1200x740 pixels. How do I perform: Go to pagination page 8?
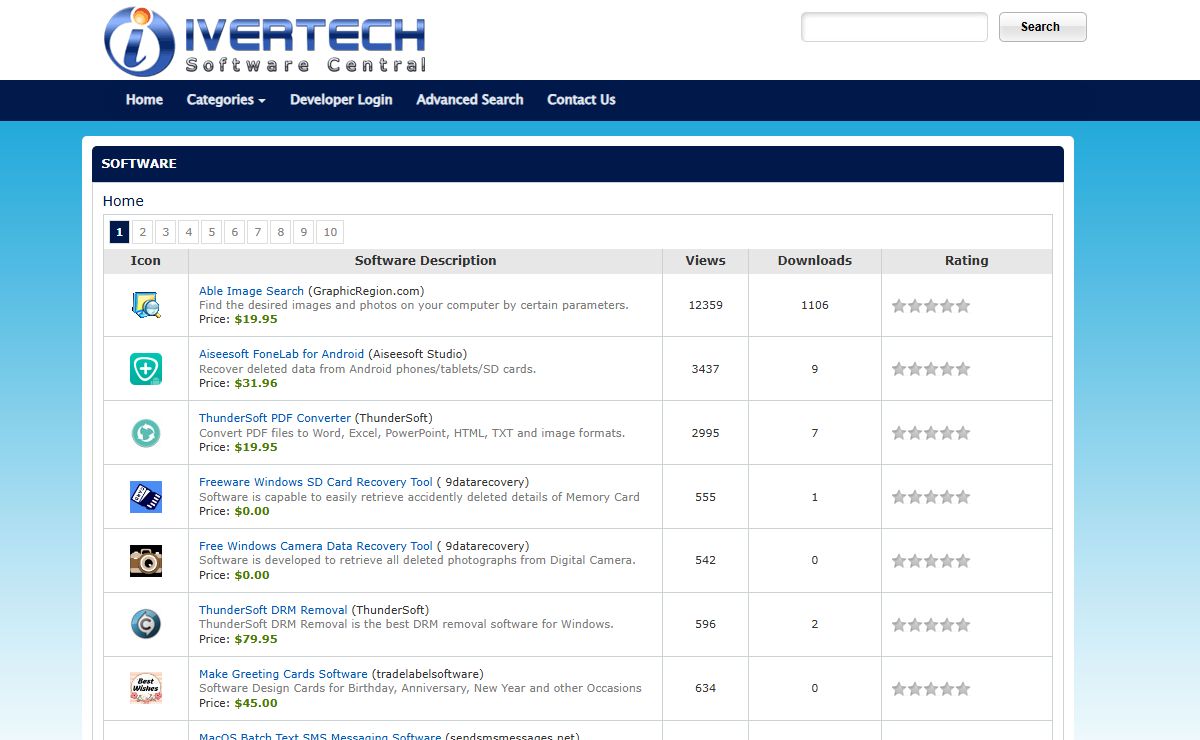tap(281, 232)
